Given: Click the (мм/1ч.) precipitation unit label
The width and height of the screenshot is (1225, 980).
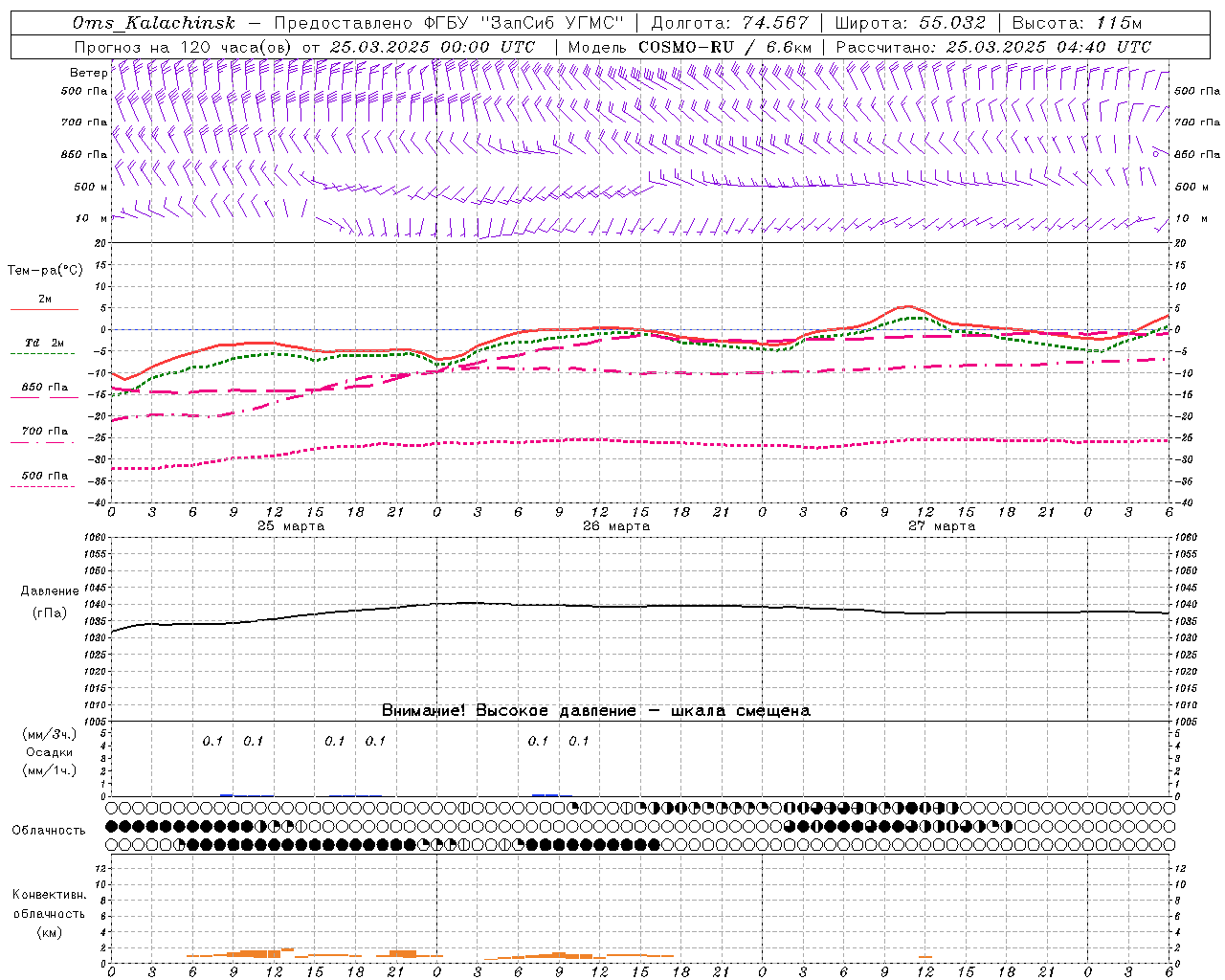Looking at the screenshot, I should coord(50,770).
